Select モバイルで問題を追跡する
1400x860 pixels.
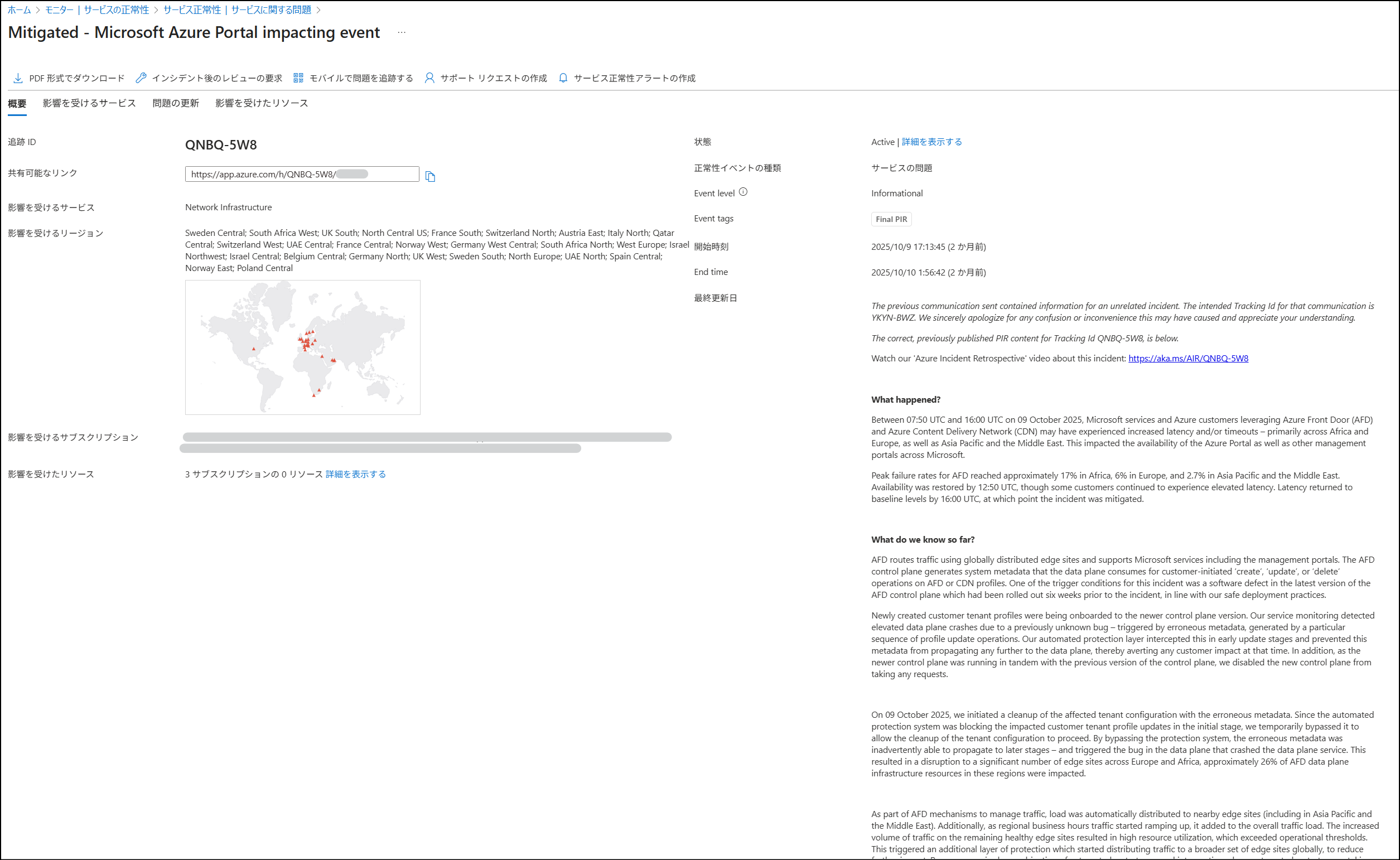point(361,78)
